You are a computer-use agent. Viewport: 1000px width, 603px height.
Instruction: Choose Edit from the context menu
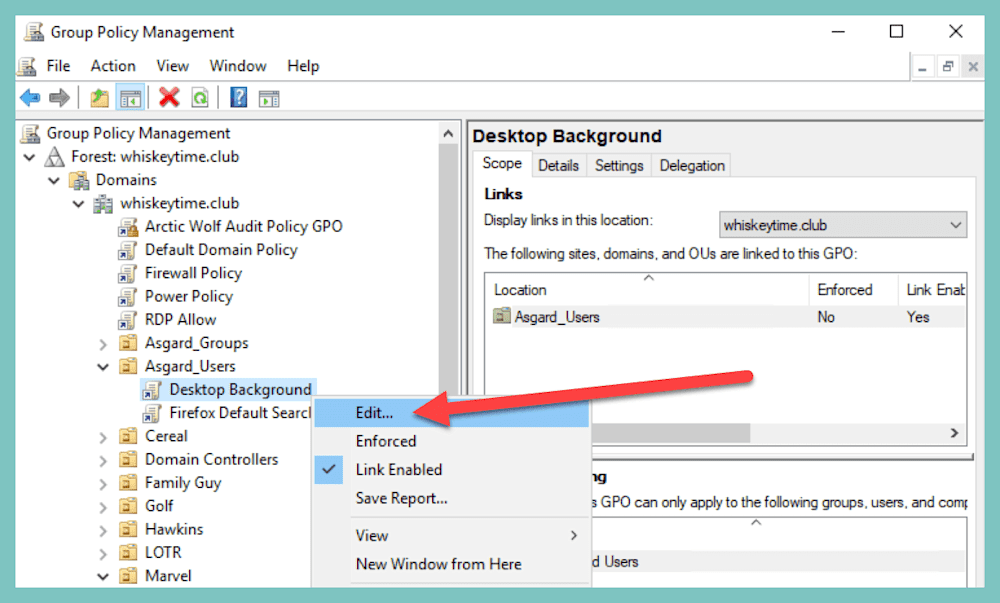tap(375, 412)
